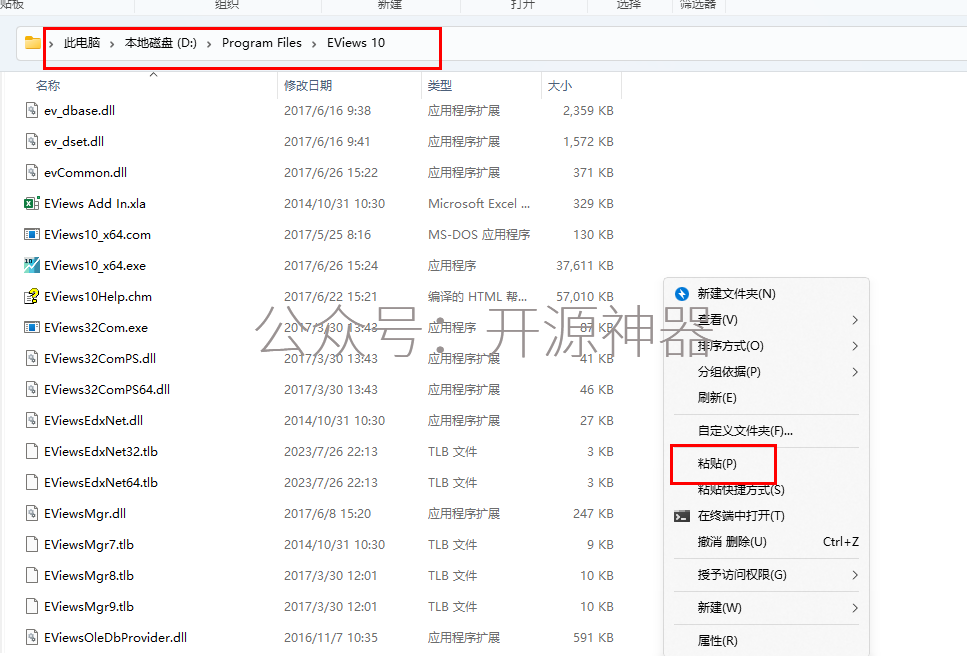The height and width of the screenshot is (656, 967).
Task: Expand the 排序方式(O) submenu arrow
Action: click(855, 346)
